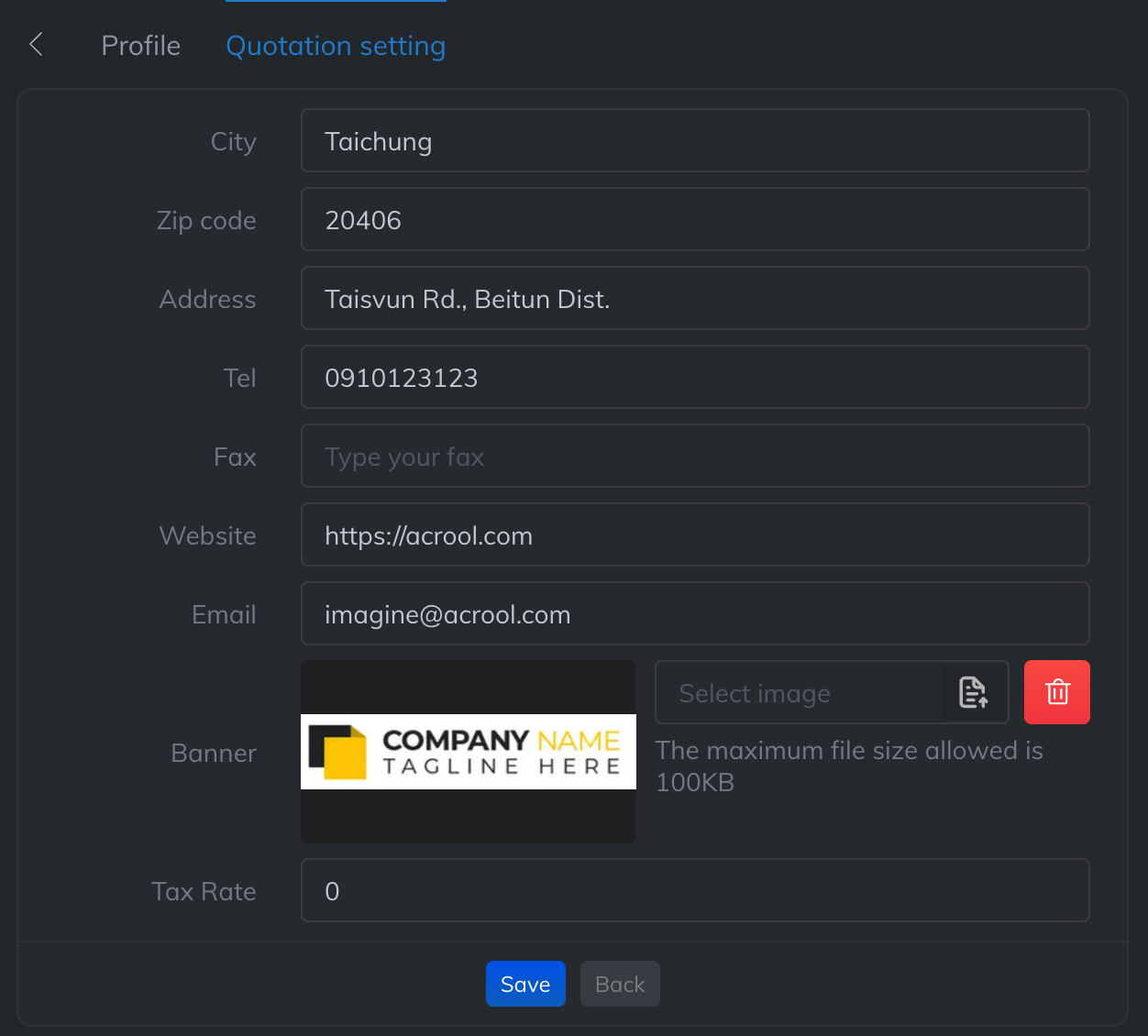Open the Quotation setting tab
This screenshot has height=1036, width=1148.
coord(336,46)
